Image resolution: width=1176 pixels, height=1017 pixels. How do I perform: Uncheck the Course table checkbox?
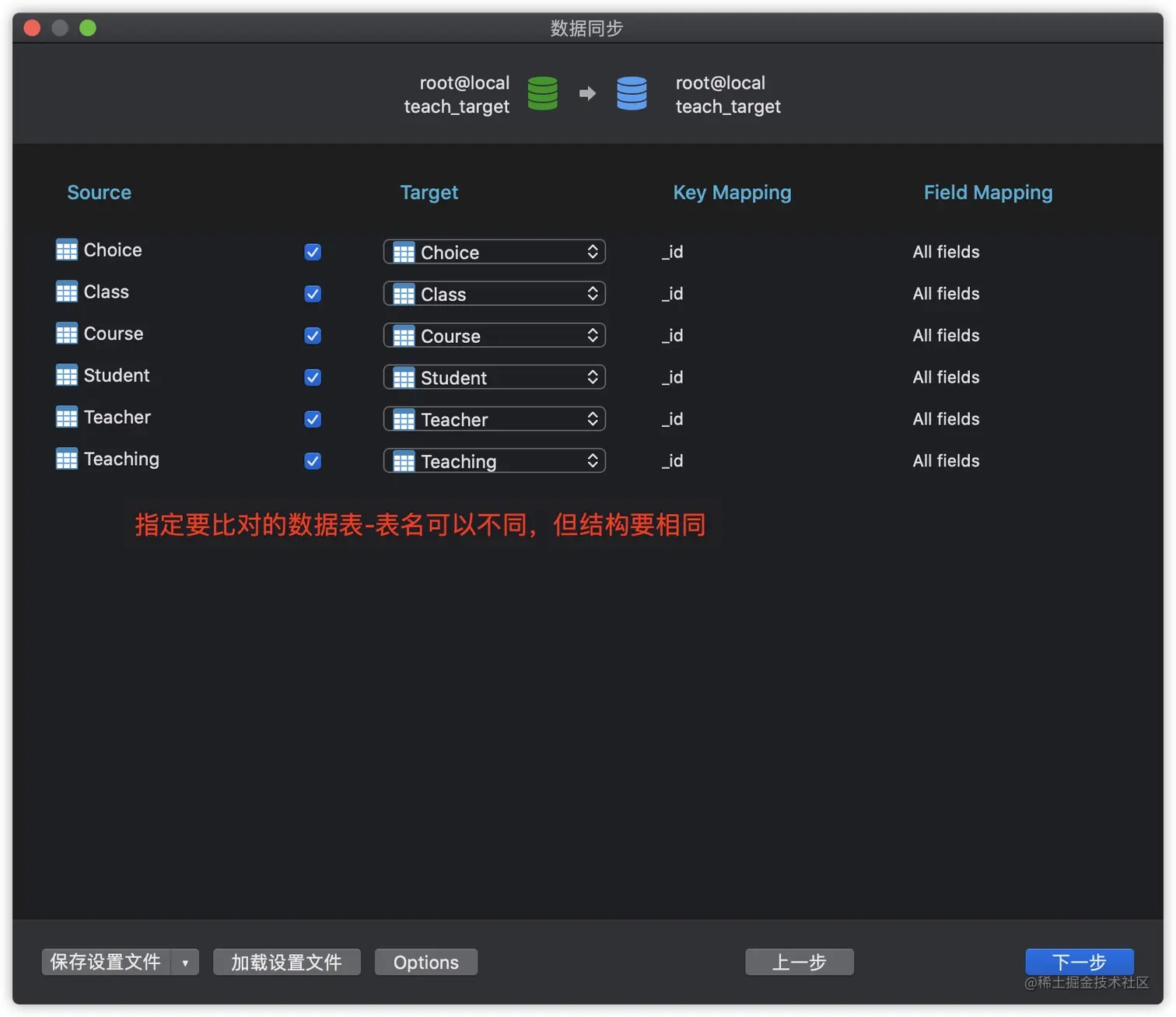(x=313, y=336)
